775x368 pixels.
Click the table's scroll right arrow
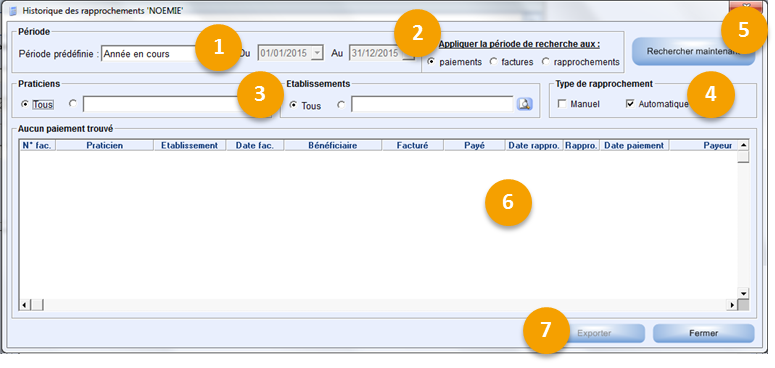(x=732, y=305)
